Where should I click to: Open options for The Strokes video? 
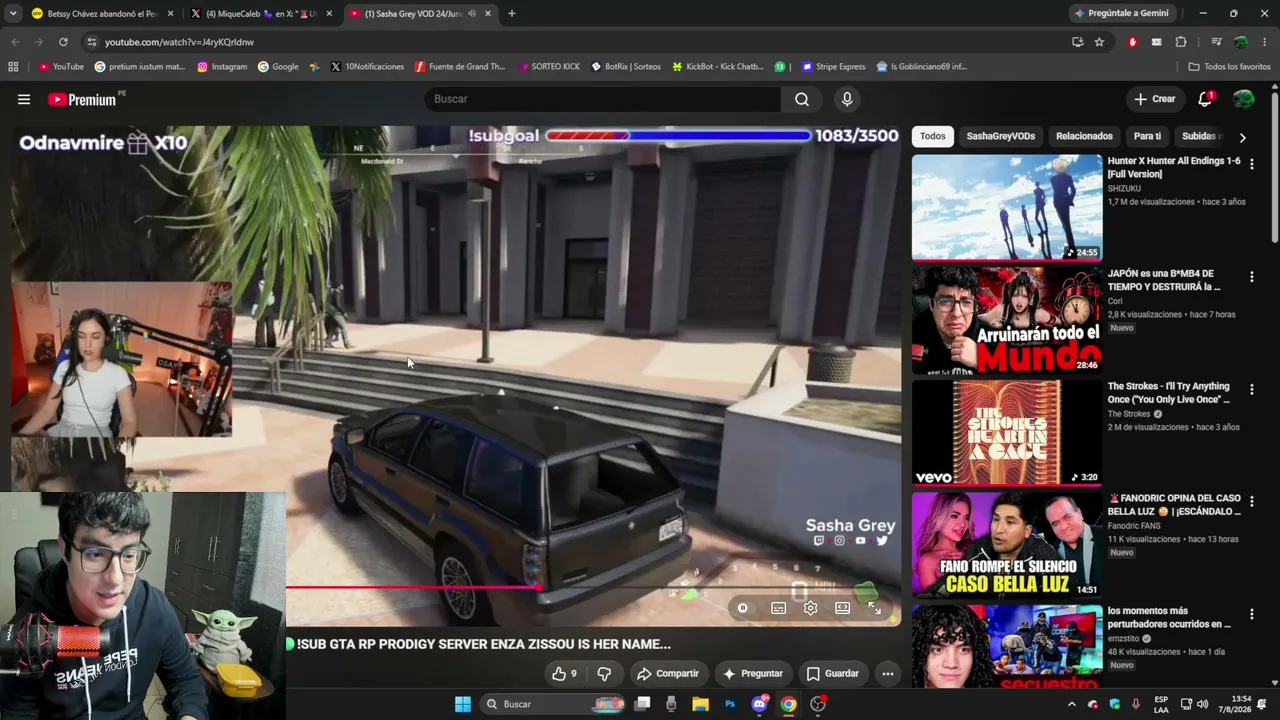point(1251,389)
